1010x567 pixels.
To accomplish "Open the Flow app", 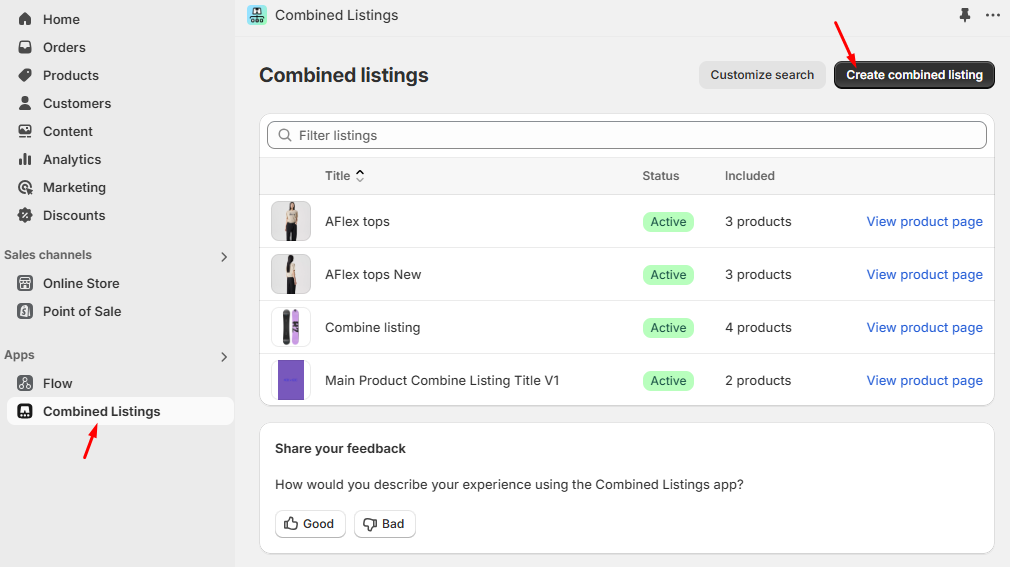I will 57,383.
